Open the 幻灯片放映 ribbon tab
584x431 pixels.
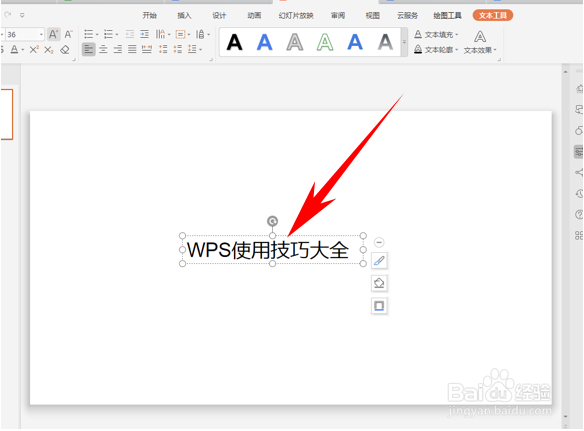(x=296, y=15)
